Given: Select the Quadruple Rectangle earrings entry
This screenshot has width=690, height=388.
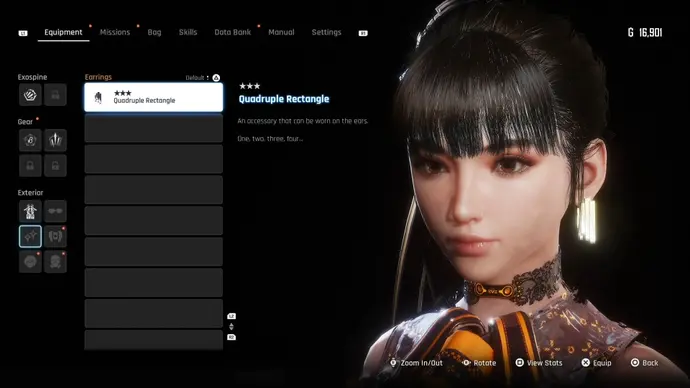Looking at the screenshot, I should [154, 97].
